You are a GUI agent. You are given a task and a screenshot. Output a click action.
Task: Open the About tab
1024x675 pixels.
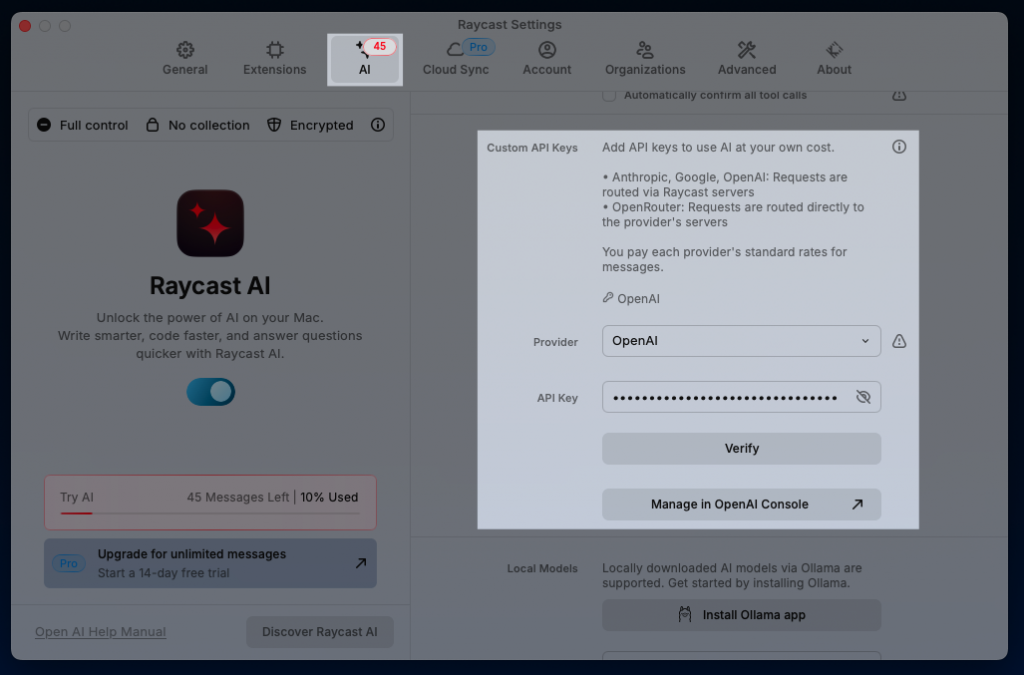click(834, 59)
